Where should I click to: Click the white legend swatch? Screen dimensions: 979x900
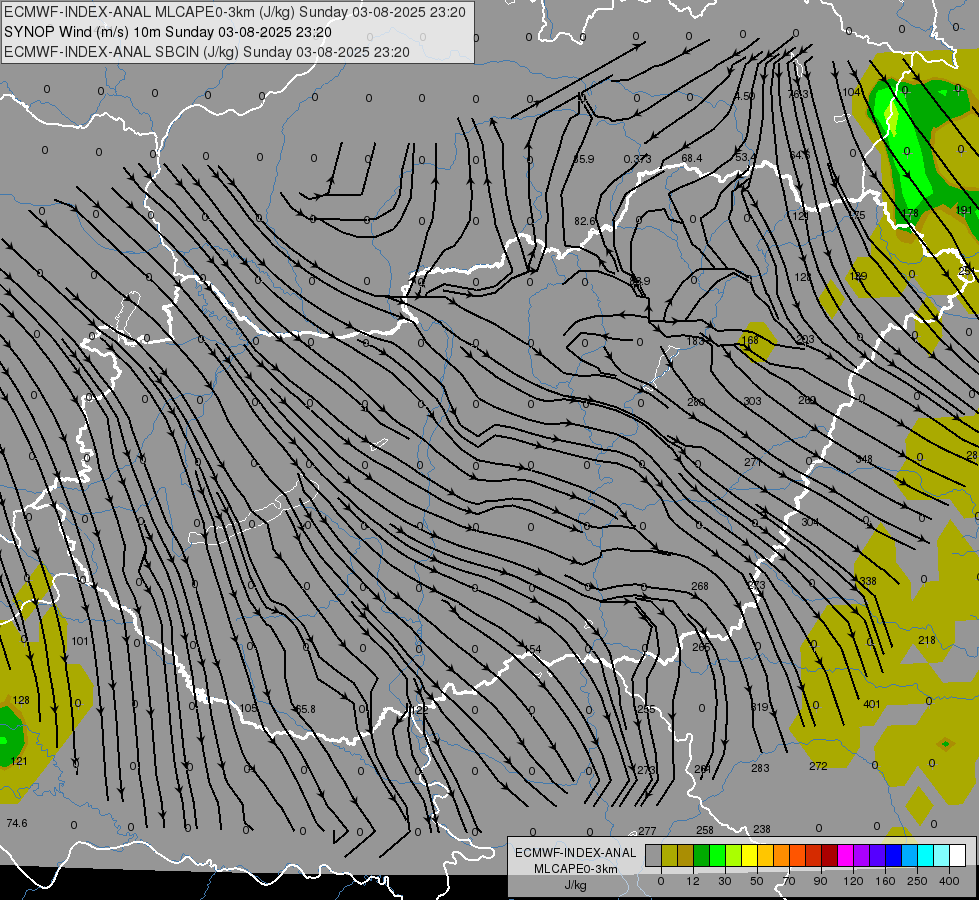coord(957,855)
